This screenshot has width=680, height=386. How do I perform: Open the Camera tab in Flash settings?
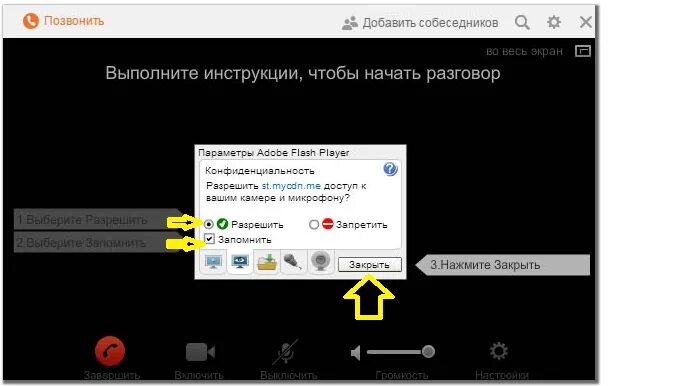(320, 262)
